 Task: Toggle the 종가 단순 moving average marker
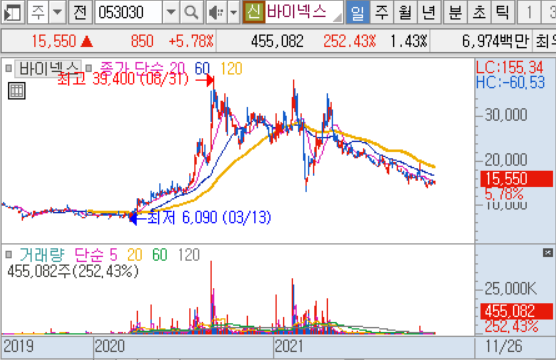[89, 68]
